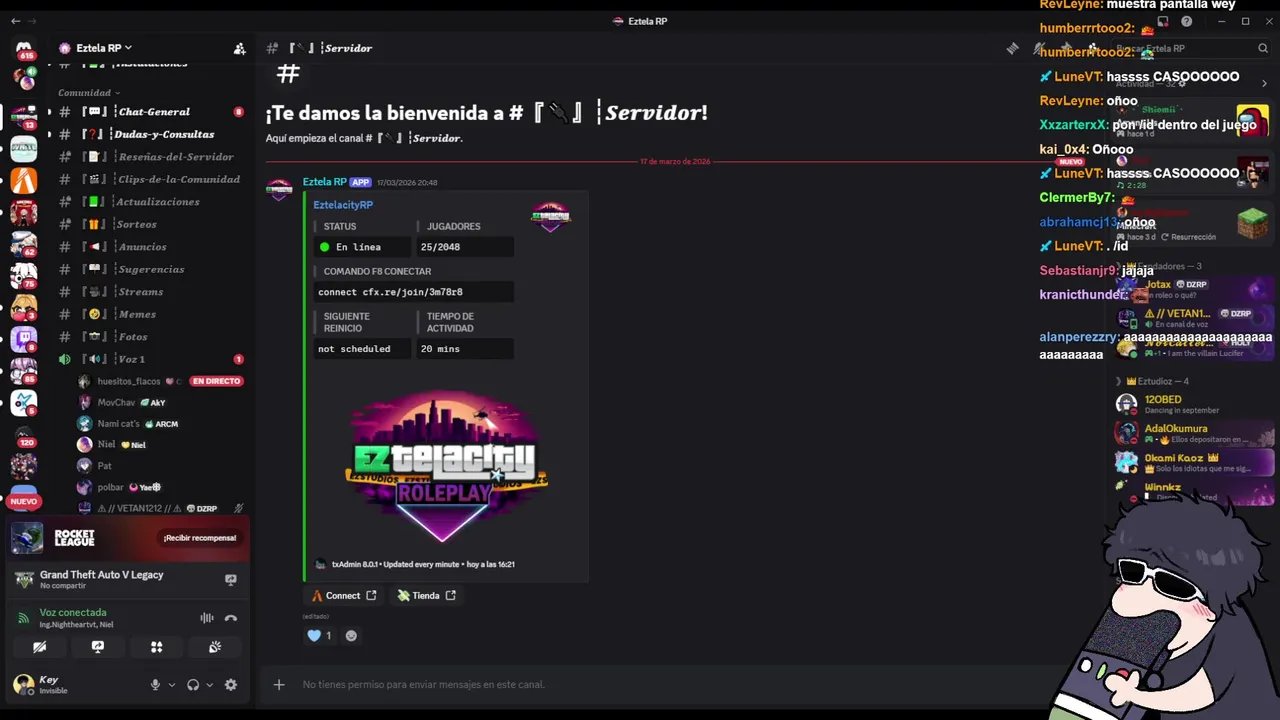
Task: Open the Chat-General channel
Action: (150, 112)
